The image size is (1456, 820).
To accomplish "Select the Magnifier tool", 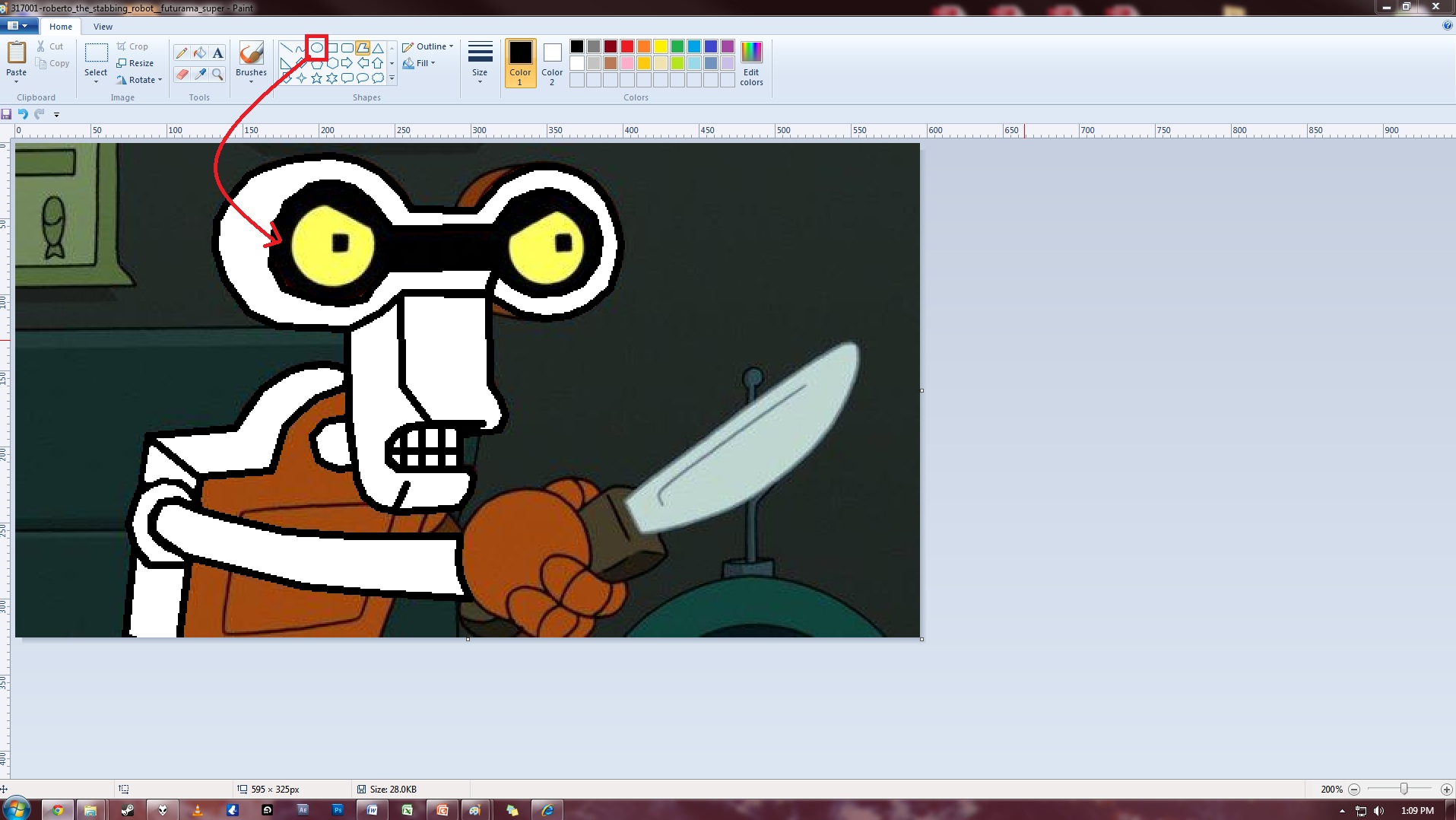I will pyautogui.click(x=218, y=74).
